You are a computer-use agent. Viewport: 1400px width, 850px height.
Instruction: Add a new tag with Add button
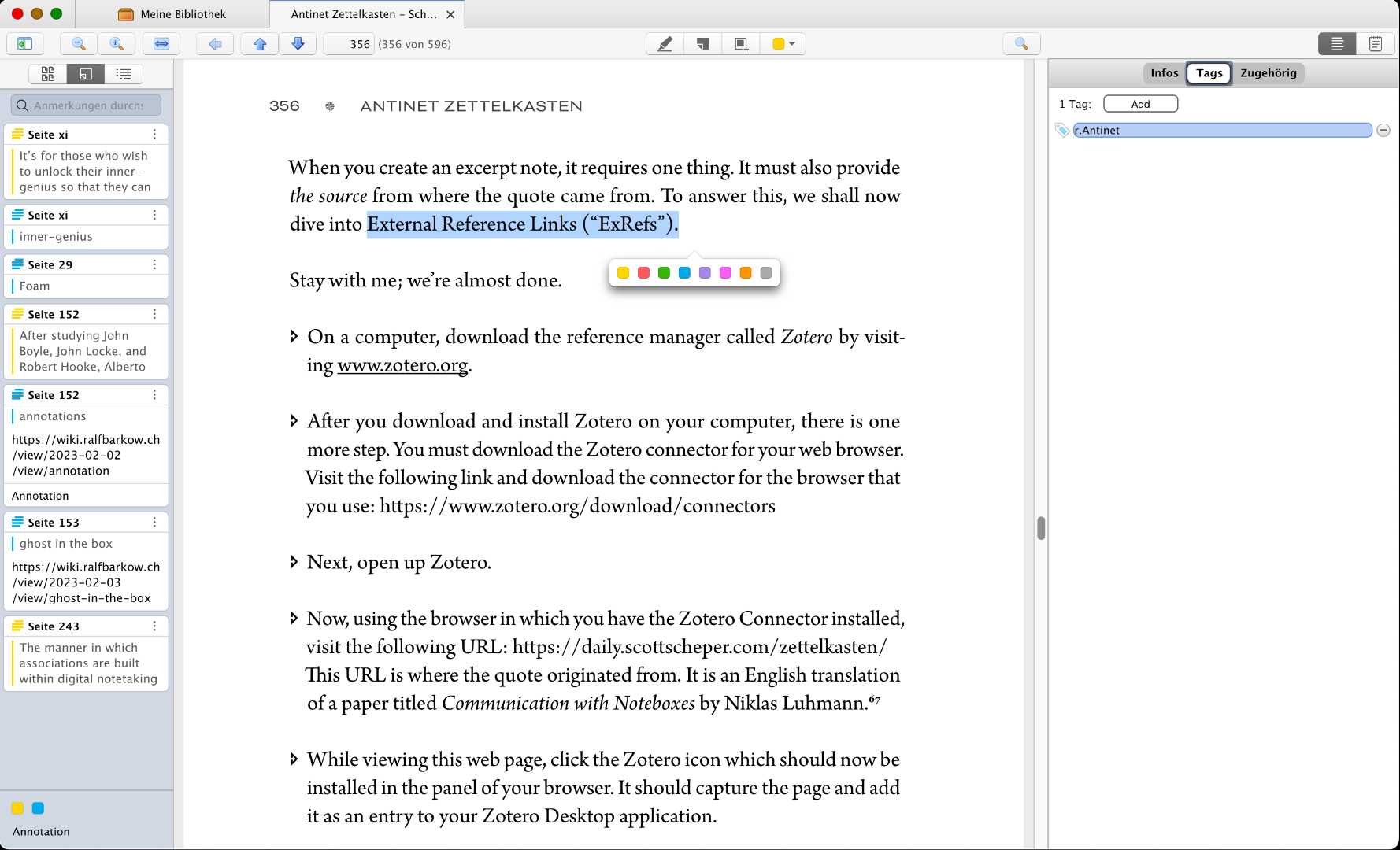tap(1140, 104)
